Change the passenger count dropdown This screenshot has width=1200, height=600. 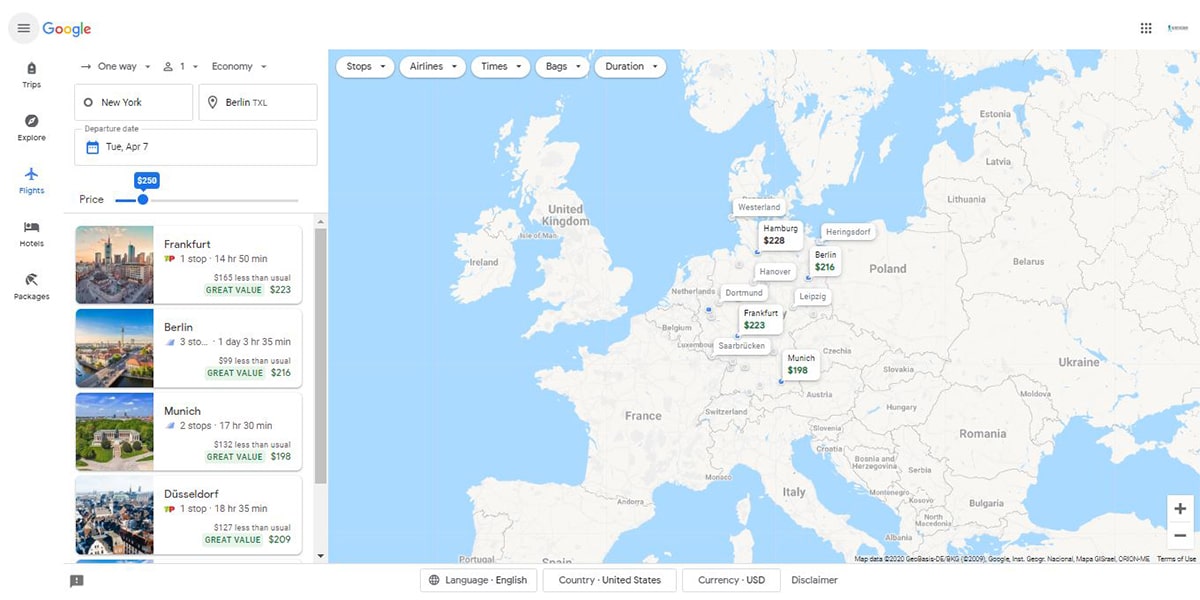(181, 66)
